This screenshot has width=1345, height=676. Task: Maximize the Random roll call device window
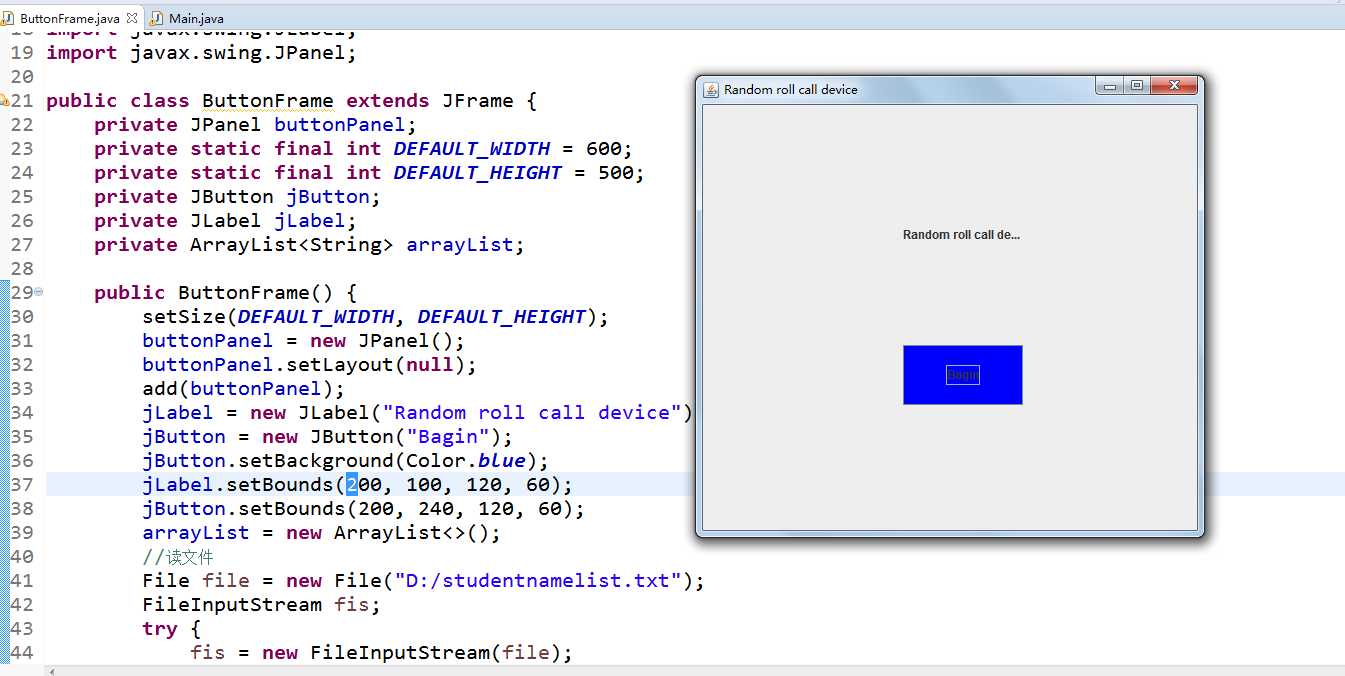[x=1136, y=87]
